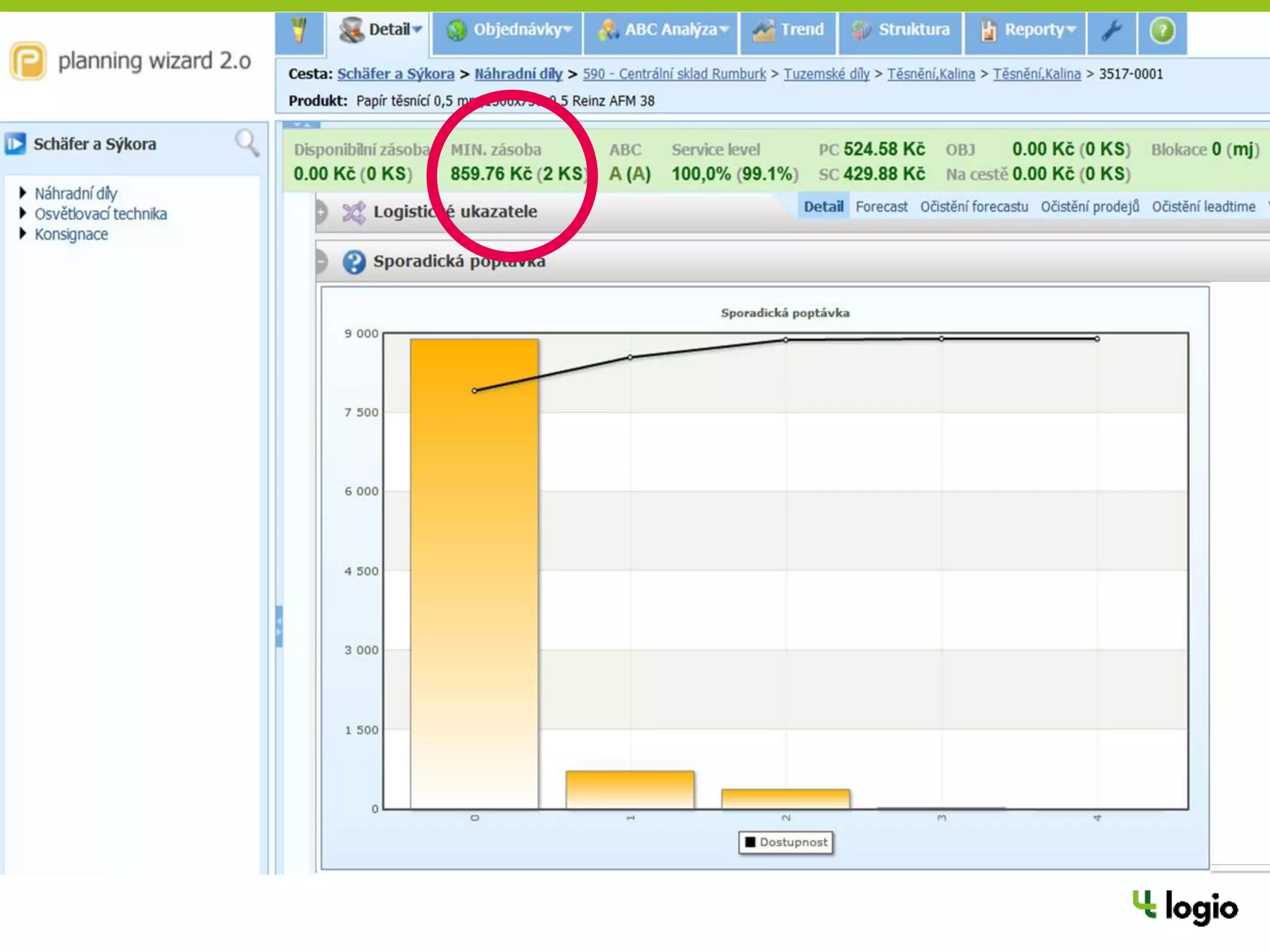Screen dimensions: 1270x952
Task: Toggle the Dostupnost legend entry
Action: click(x=786, y=842)
